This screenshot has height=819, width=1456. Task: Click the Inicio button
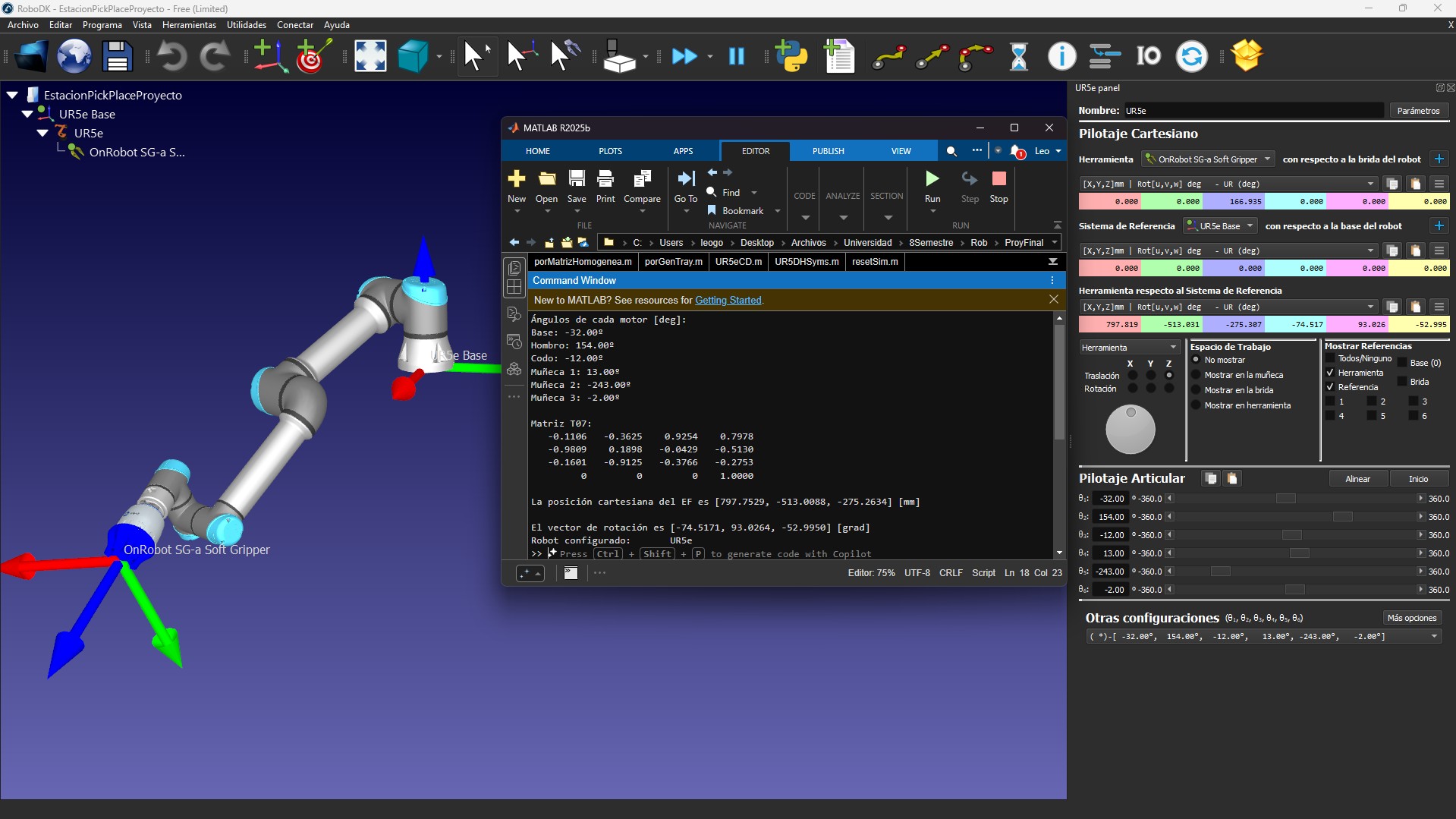1419,479
